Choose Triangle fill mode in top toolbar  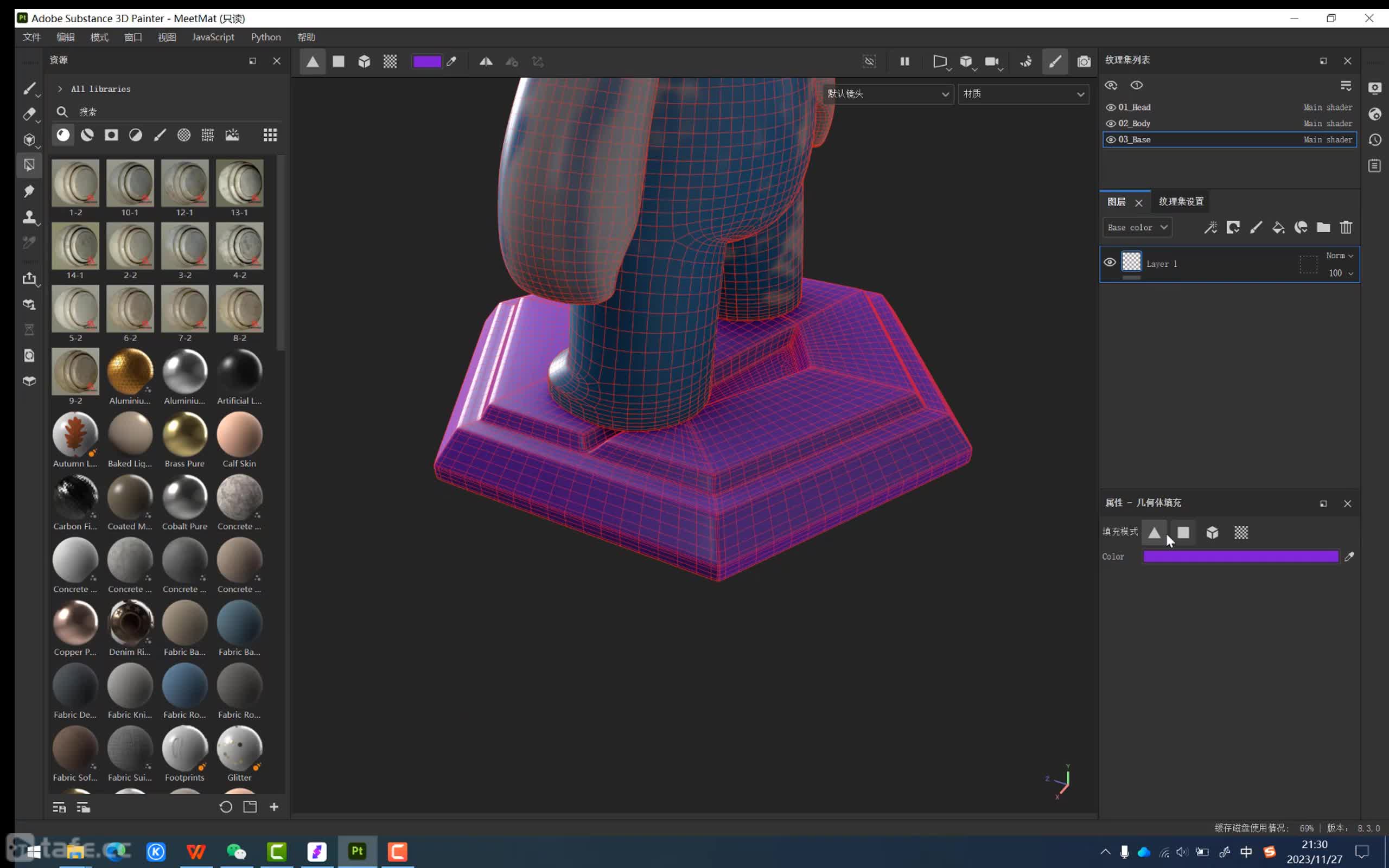click(312, 61)
